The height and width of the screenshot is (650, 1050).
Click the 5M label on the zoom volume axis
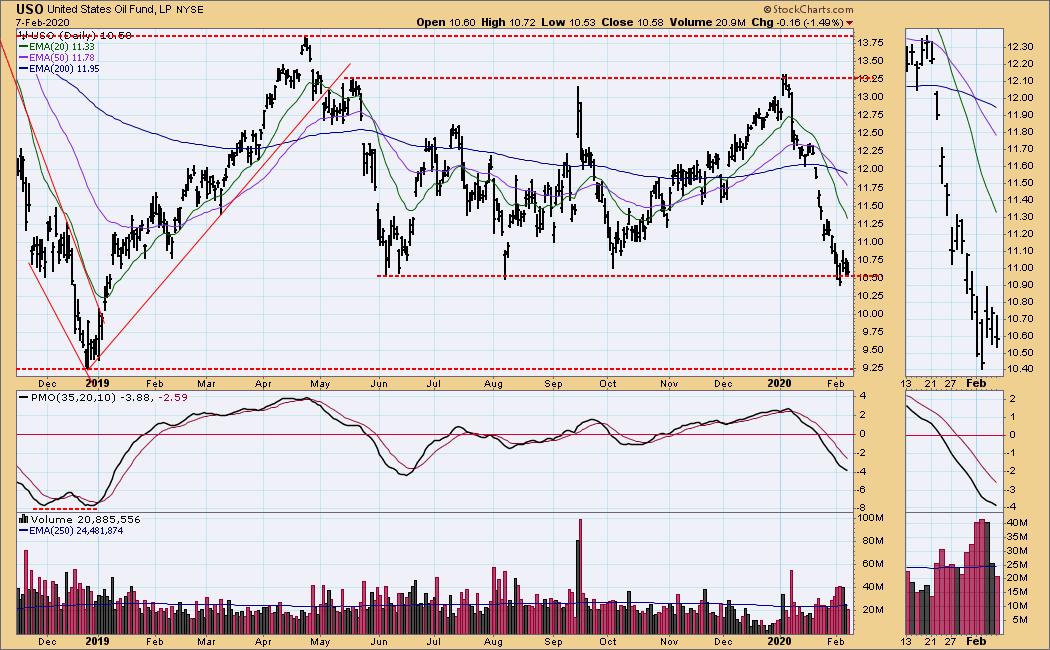(x=1021, y=620)
